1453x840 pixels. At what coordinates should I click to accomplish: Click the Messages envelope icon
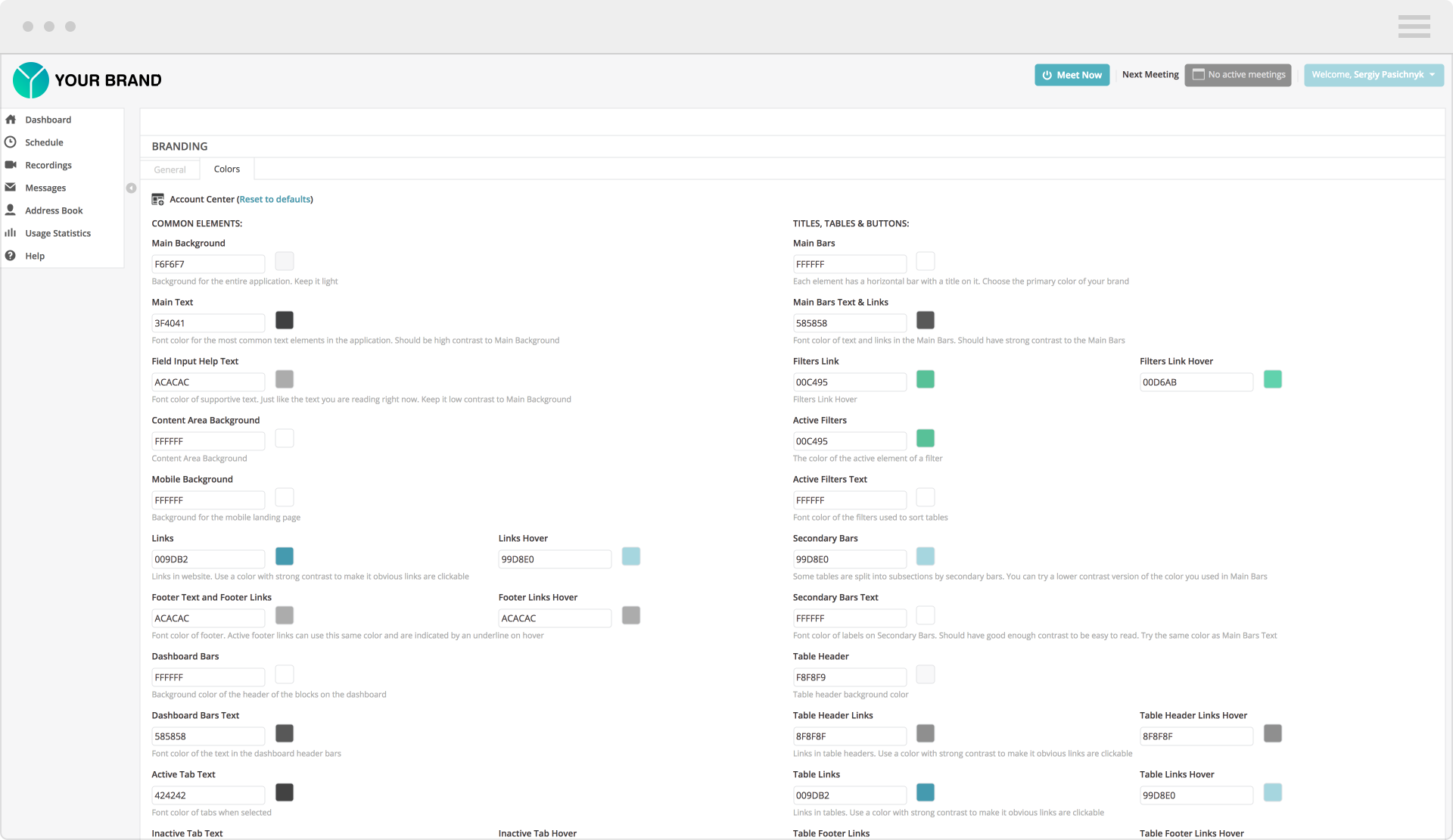pos(11,188)
